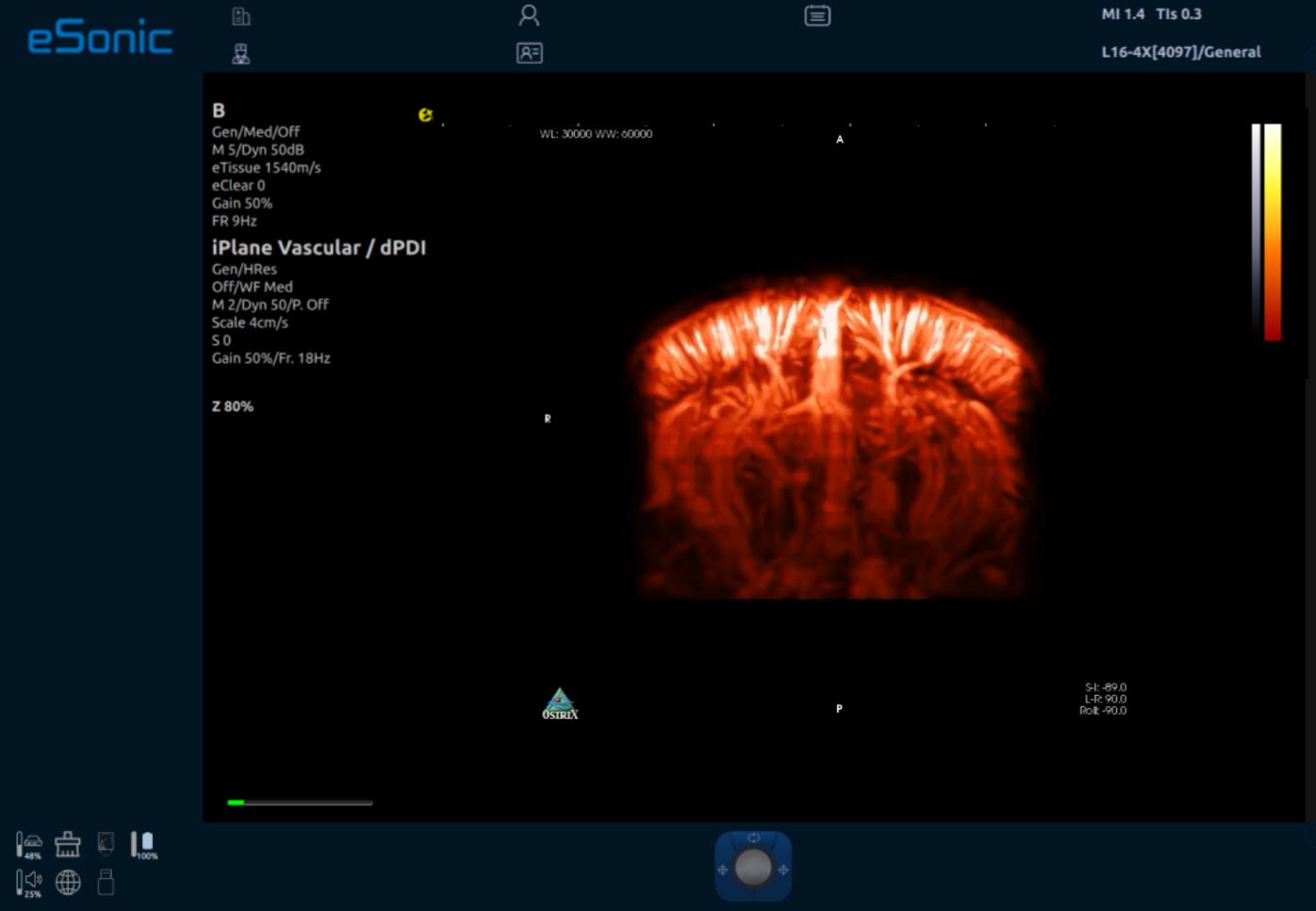This screenshot has width=1316, height=911.
Task: Click the rotate icon above trackball
Action: point(753,837)
